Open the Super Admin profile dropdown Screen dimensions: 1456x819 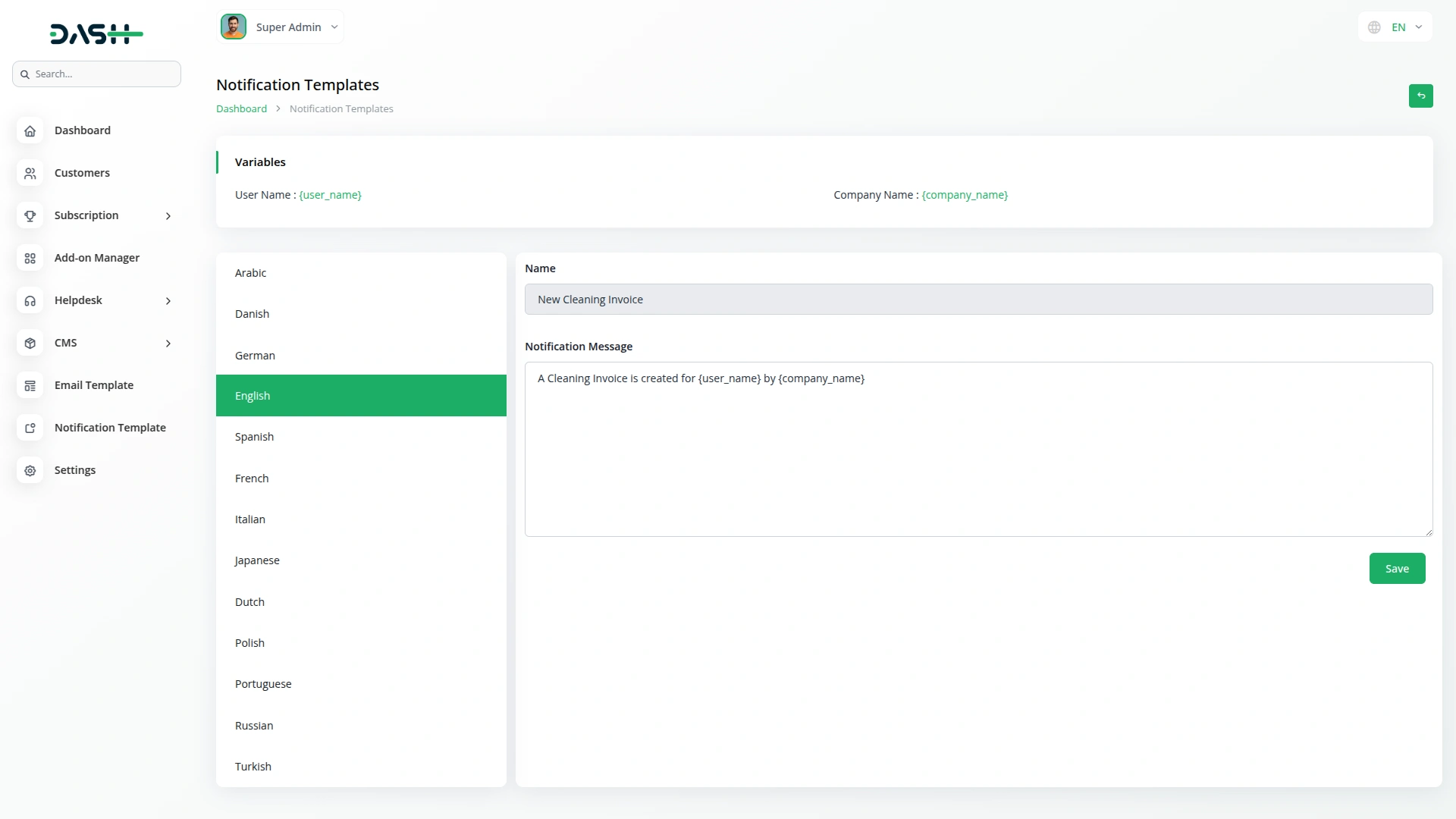tap(281, 27)
